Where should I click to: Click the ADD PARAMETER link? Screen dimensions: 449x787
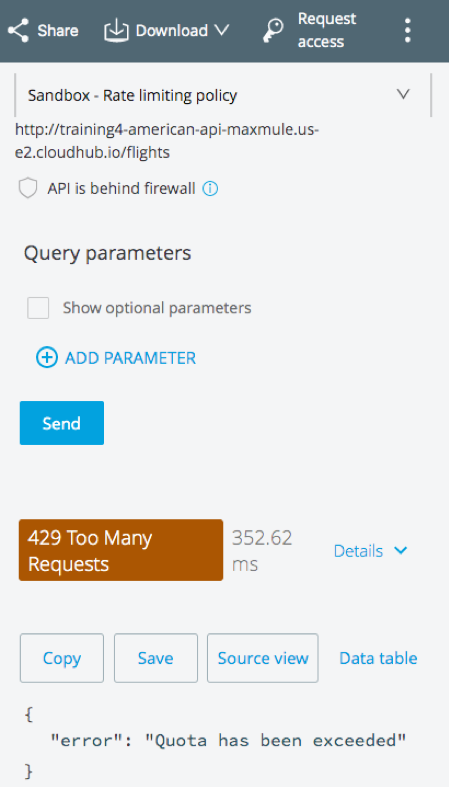click(130, 358)
